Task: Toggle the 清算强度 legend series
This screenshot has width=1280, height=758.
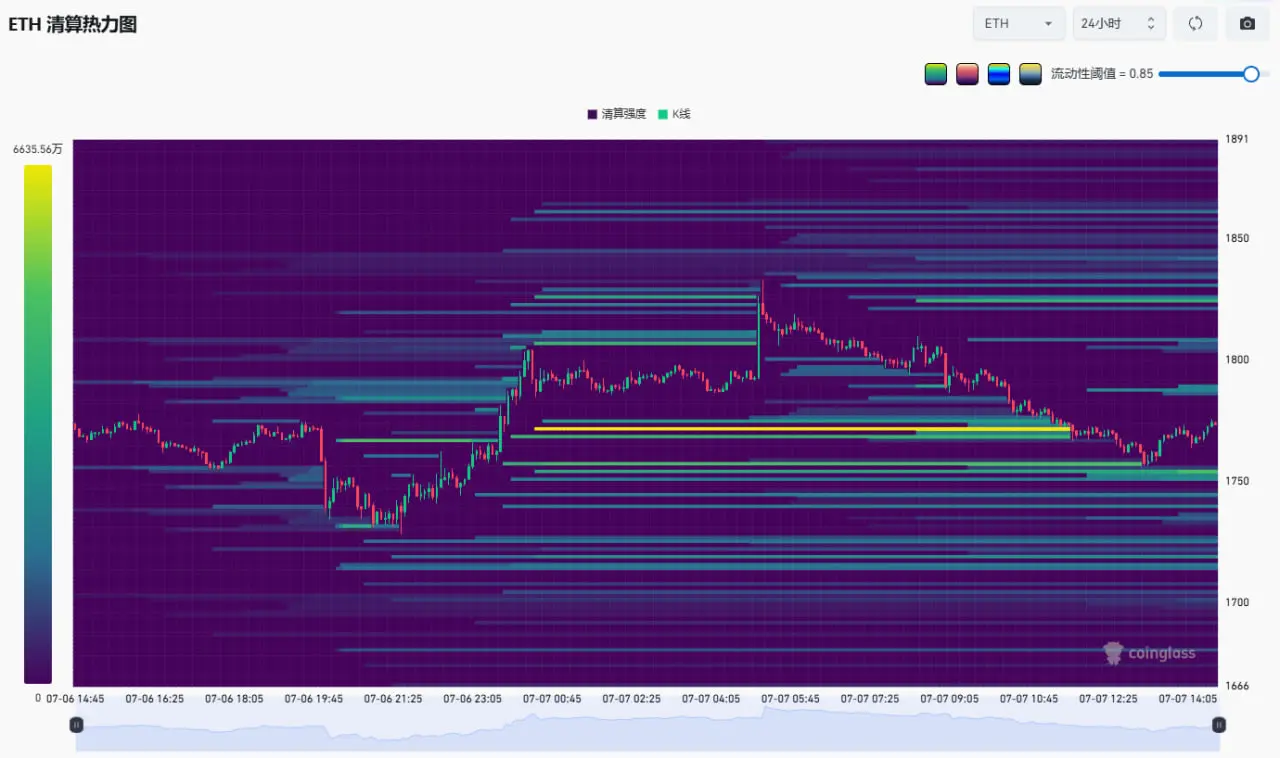Action: coord(617,114)
